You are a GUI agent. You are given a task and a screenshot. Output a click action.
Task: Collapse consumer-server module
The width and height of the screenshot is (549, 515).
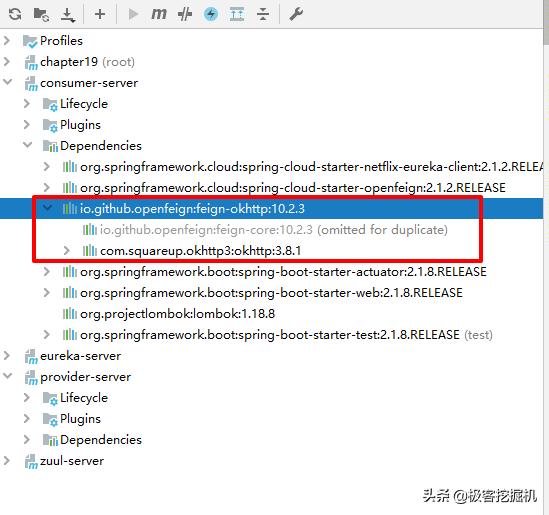[7, 82]
